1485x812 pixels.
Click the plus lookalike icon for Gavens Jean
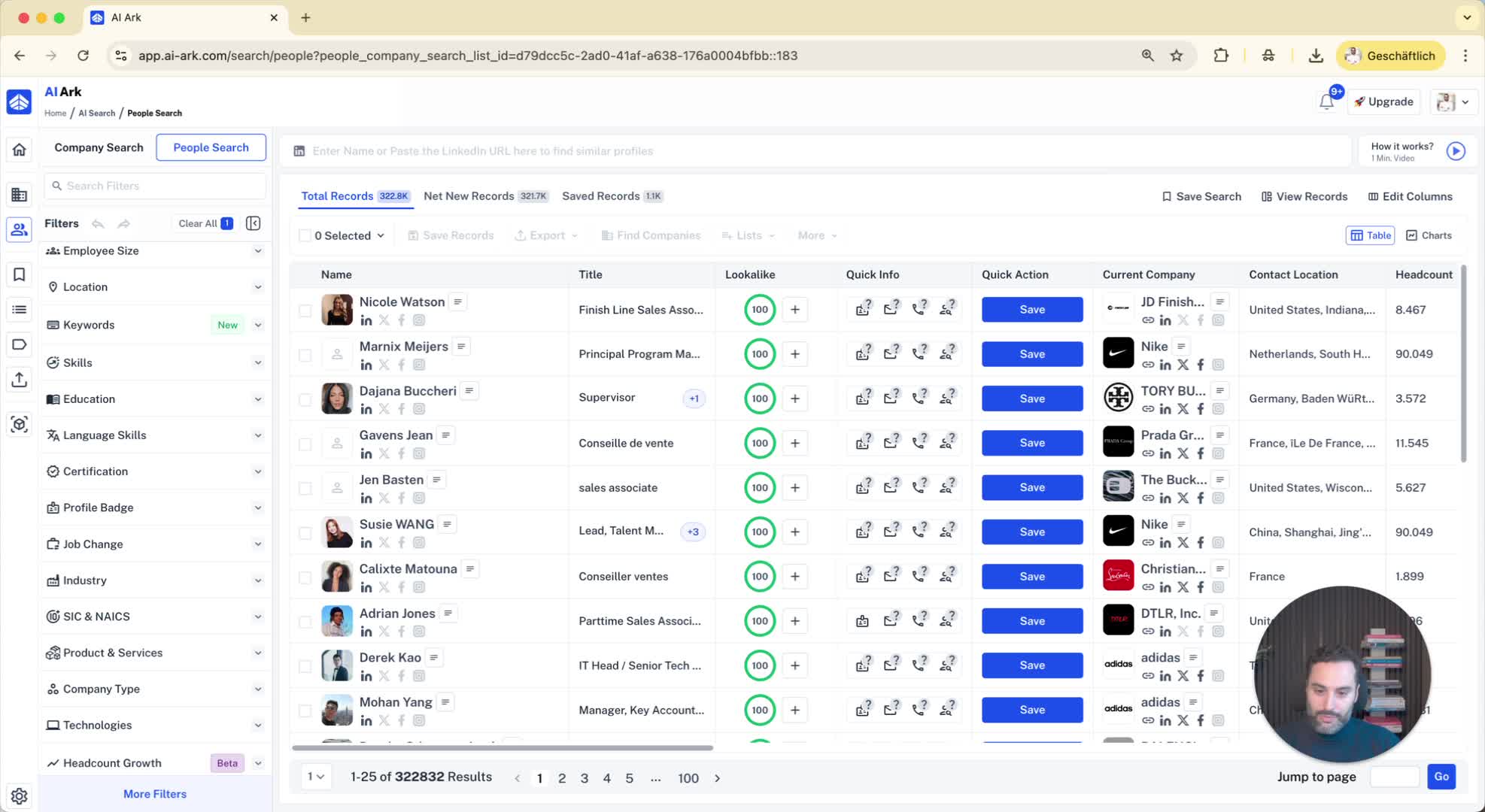pos(794,443)
